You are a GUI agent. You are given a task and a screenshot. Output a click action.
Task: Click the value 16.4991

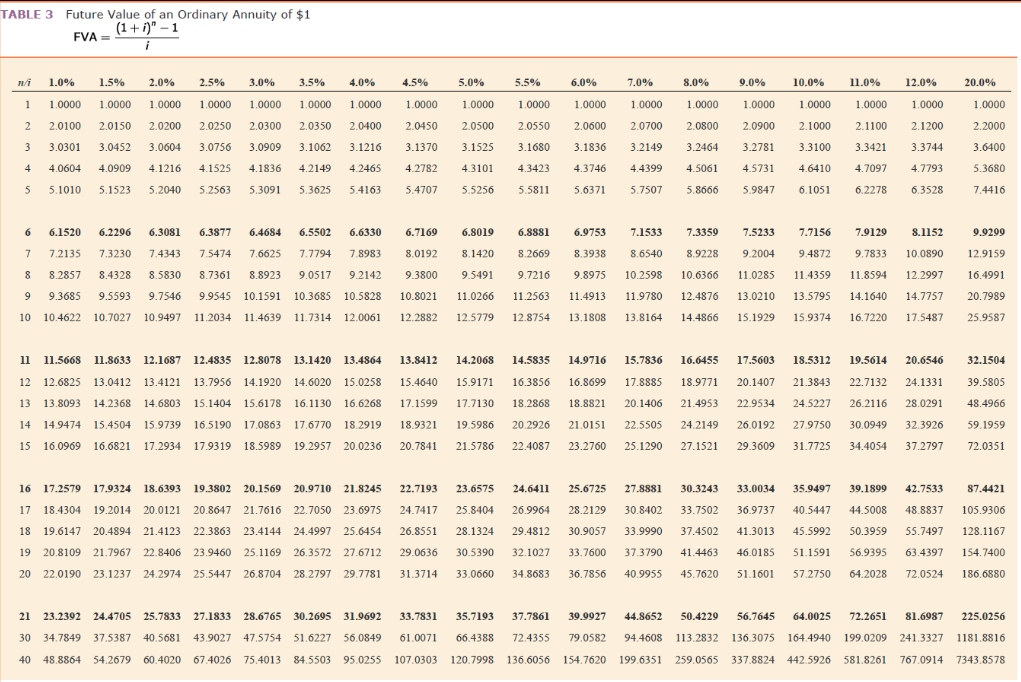[986, 276]
